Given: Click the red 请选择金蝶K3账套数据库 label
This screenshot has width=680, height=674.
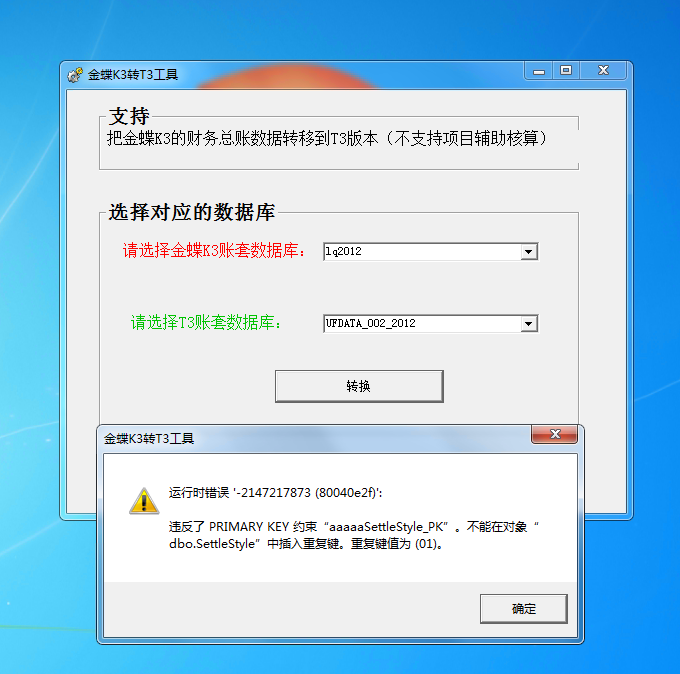Looking at the screenshot, I should click(215, 251).
